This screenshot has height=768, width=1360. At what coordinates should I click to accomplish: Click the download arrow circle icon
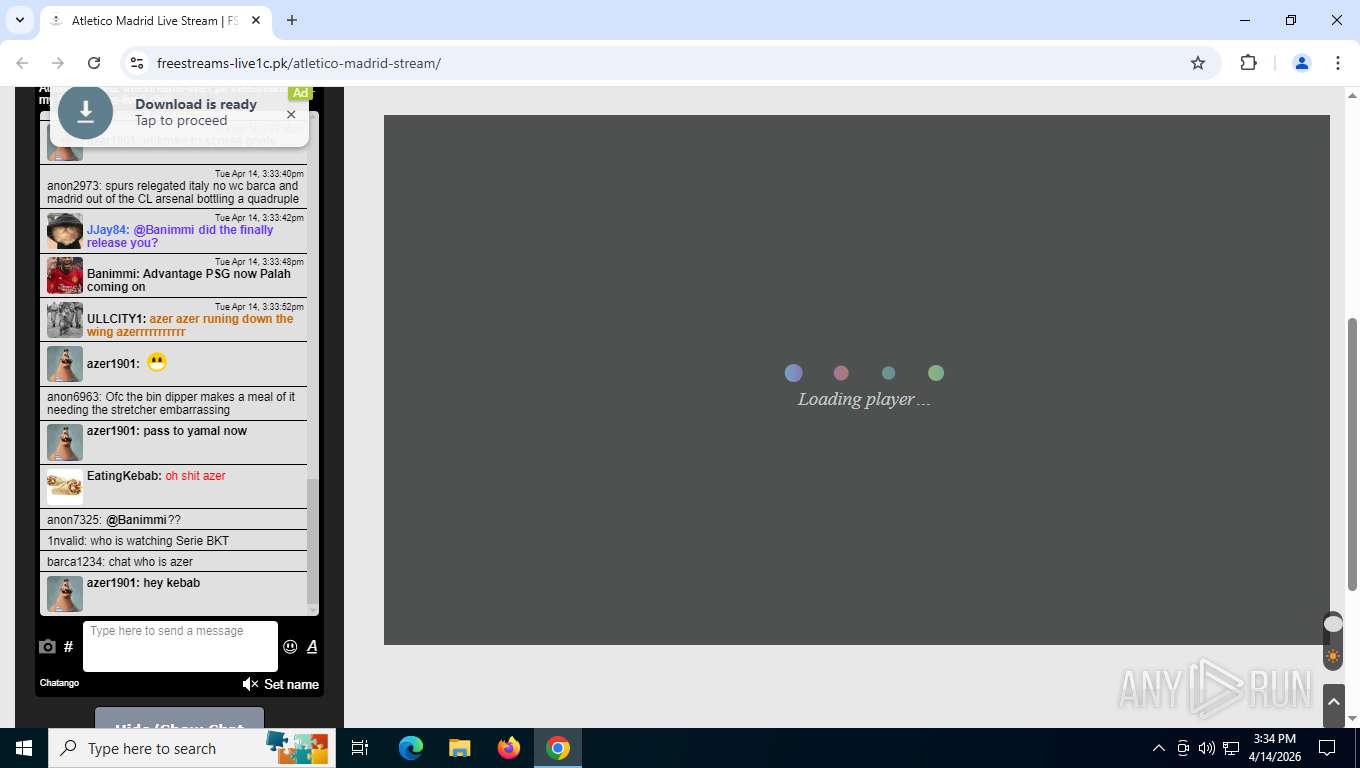pos(85,112)
